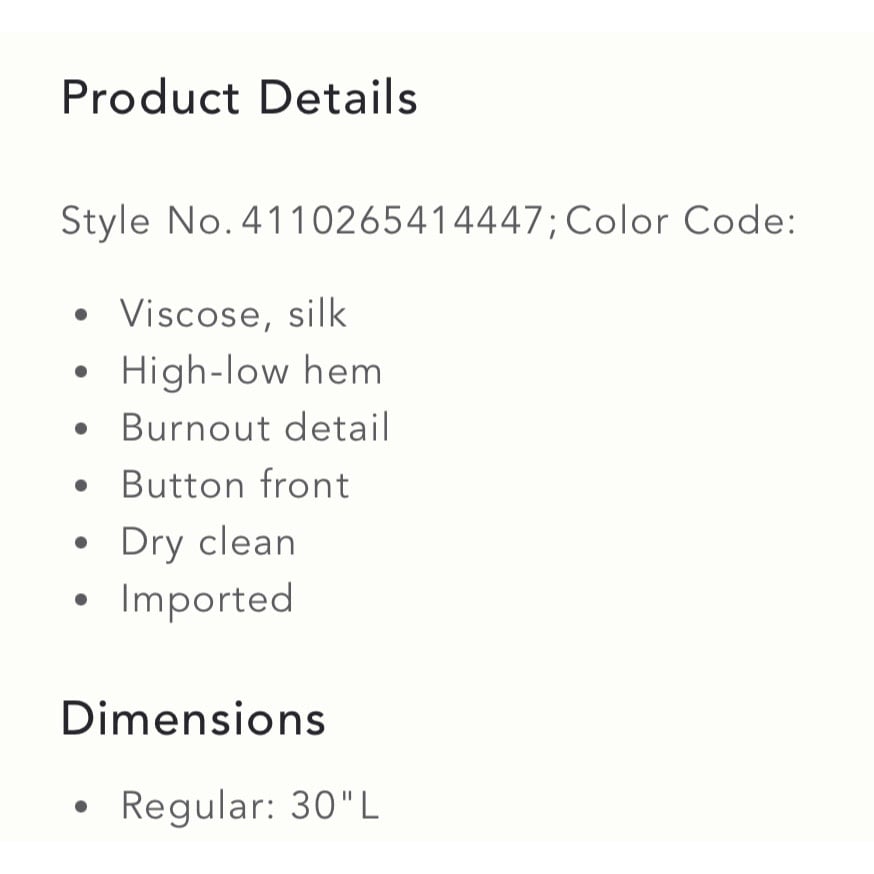This screenshot has height=874, width=874.
Task: Click the bullet beside Imported
Action: (81, 600)
